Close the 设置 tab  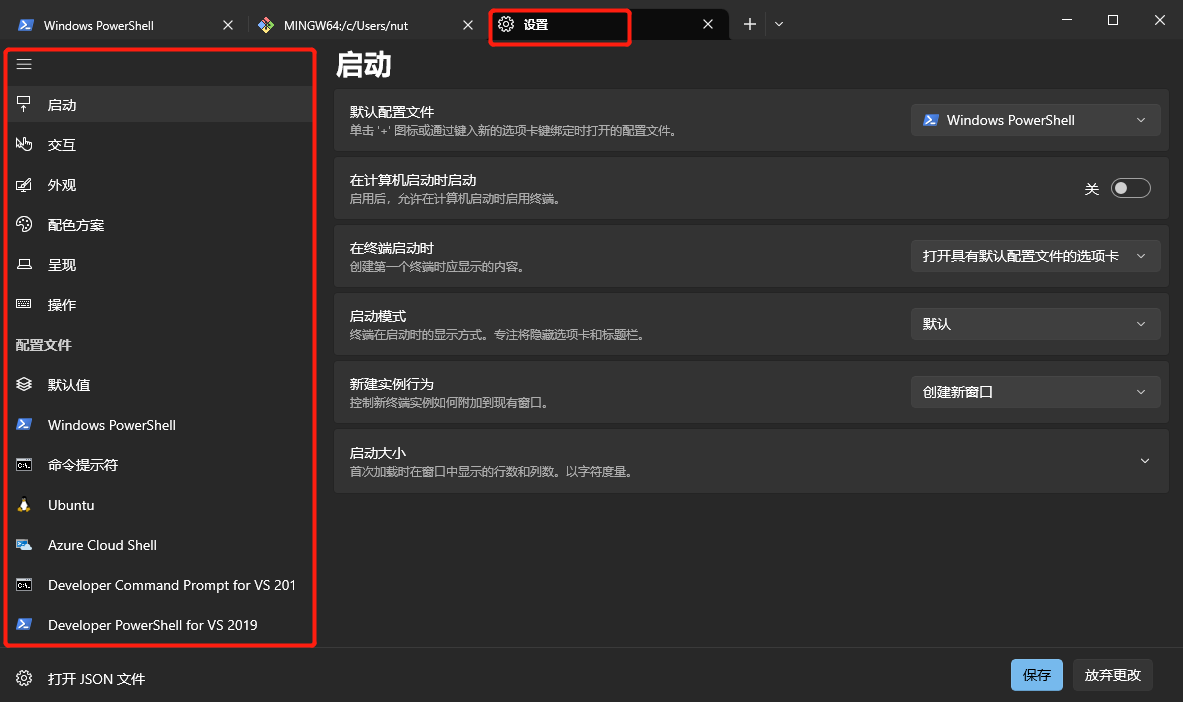708,24
